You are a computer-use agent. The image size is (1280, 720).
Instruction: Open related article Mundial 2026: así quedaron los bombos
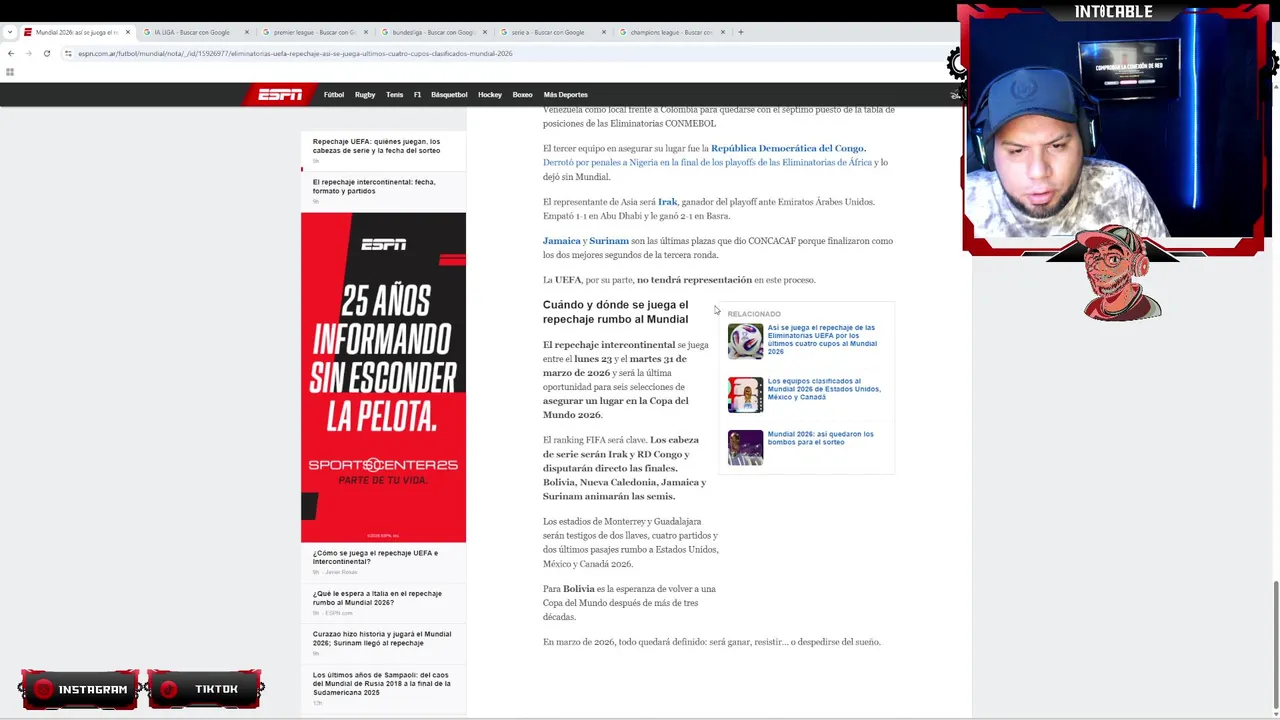pyautogui.click(x=820, y=438)
